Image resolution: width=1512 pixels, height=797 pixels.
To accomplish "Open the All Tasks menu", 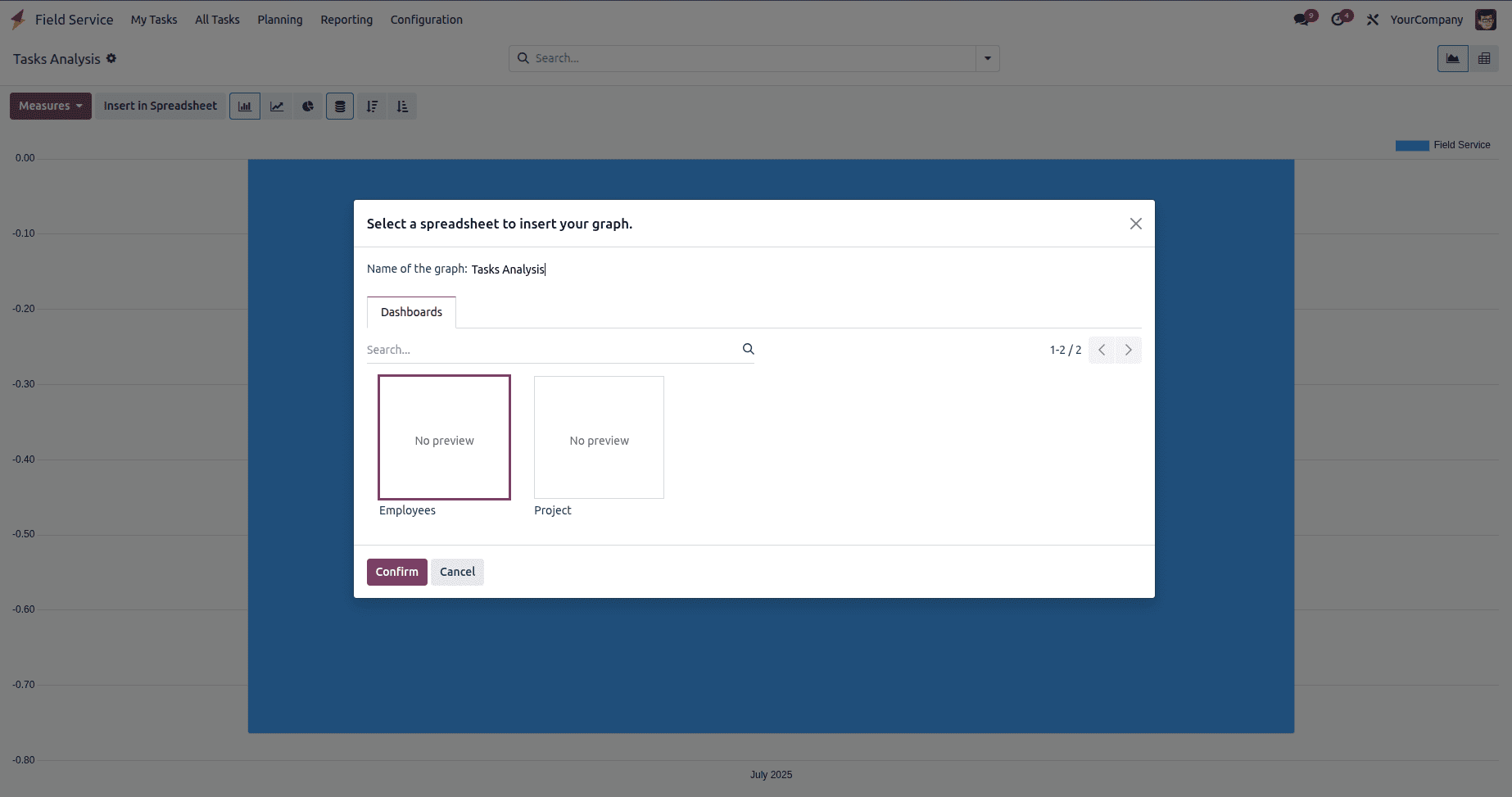I will click(x=217, y=20).
